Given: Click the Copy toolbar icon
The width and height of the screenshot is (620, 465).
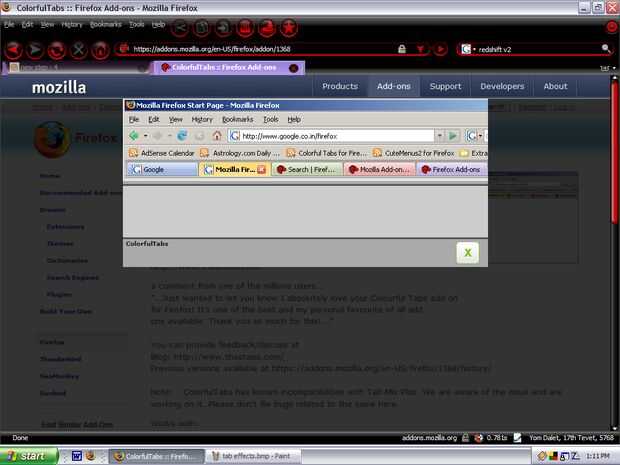Looking at the screenshot, I should click(x=202, y=28).
